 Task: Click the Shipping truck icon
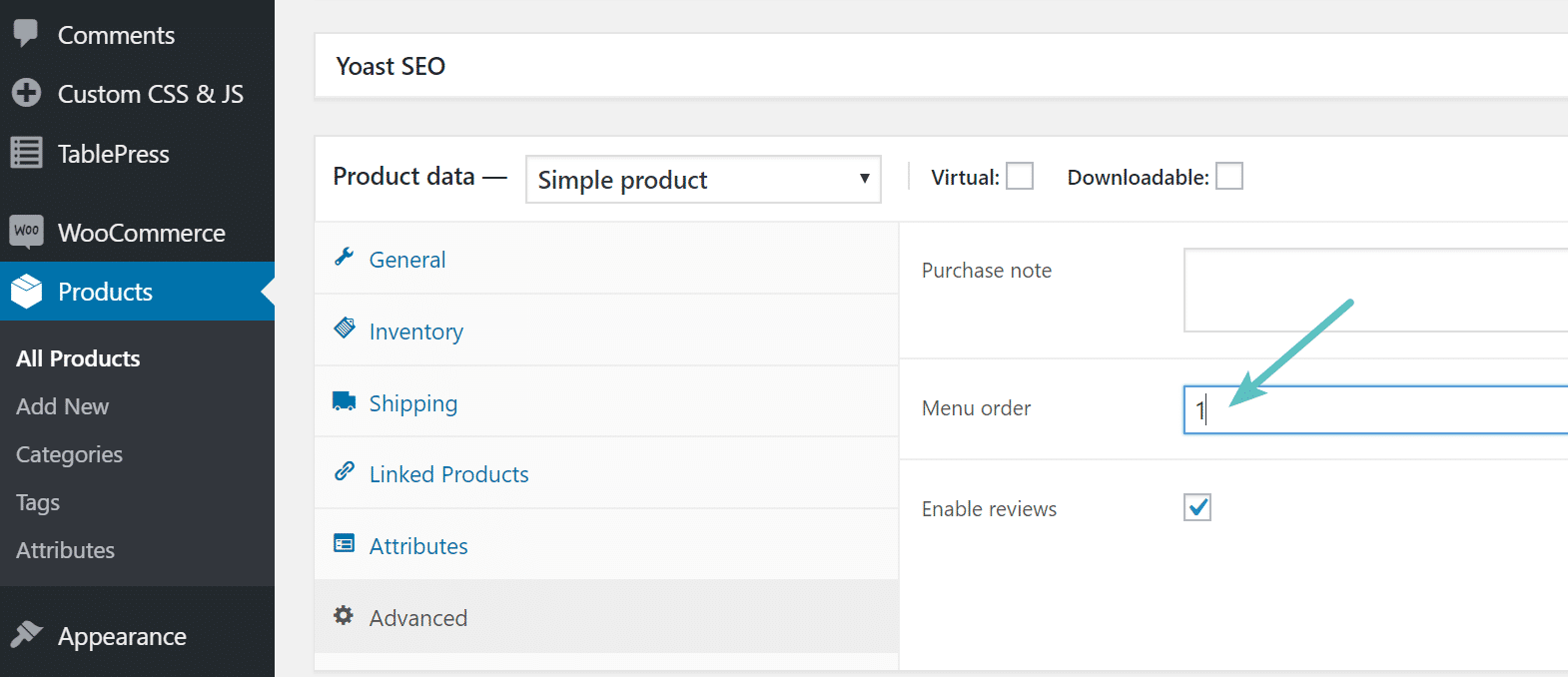coord(345,401)
